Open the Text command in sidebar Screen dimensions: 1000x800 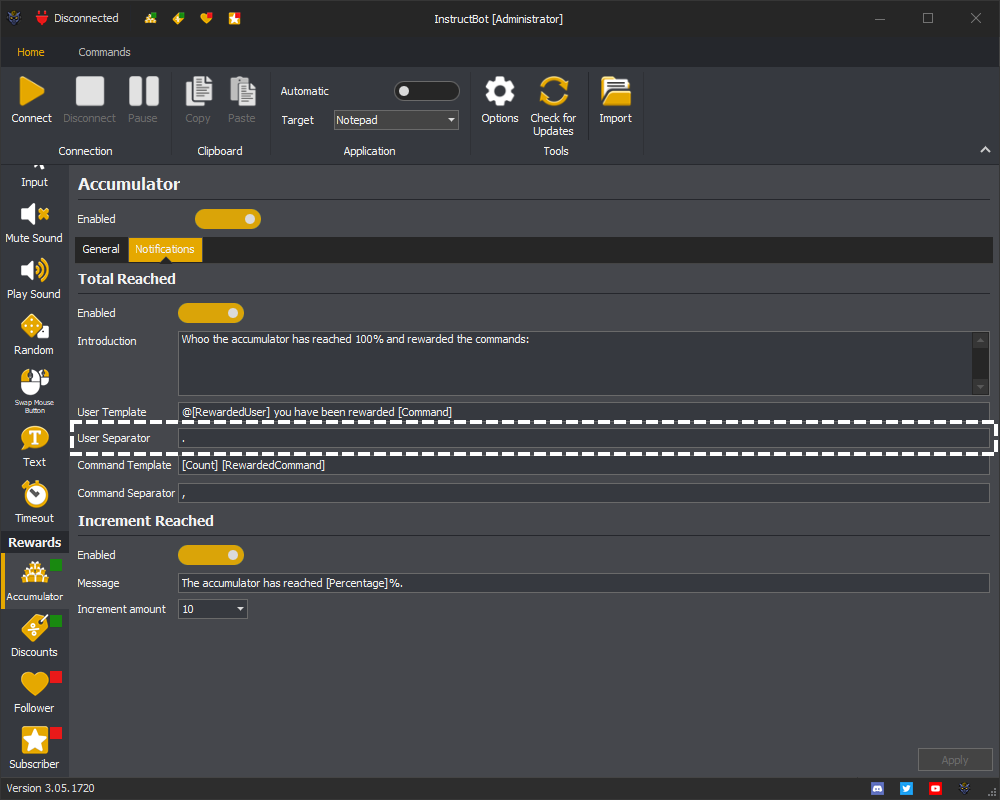tap(34, 448)
